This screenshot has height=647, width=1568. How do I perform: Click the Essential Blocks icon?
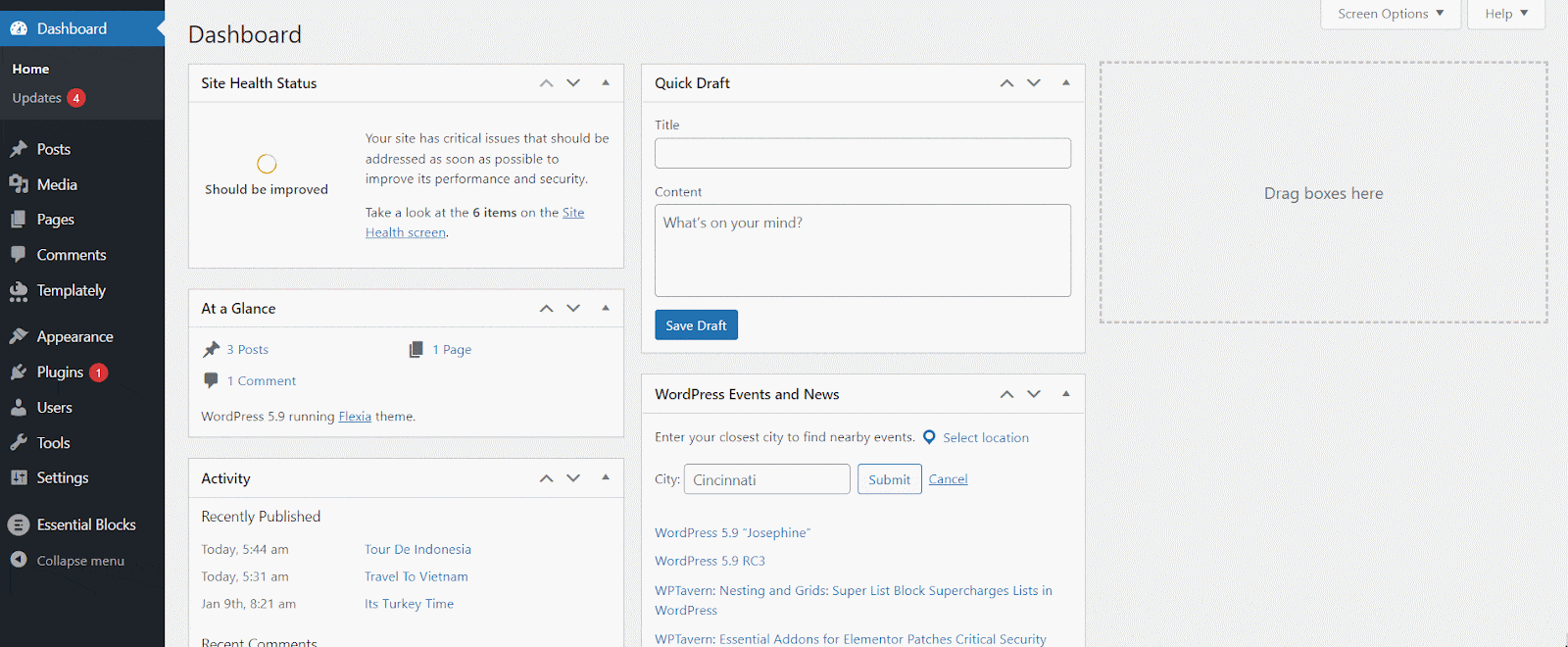pyautogui.click(x=19, y=524)
